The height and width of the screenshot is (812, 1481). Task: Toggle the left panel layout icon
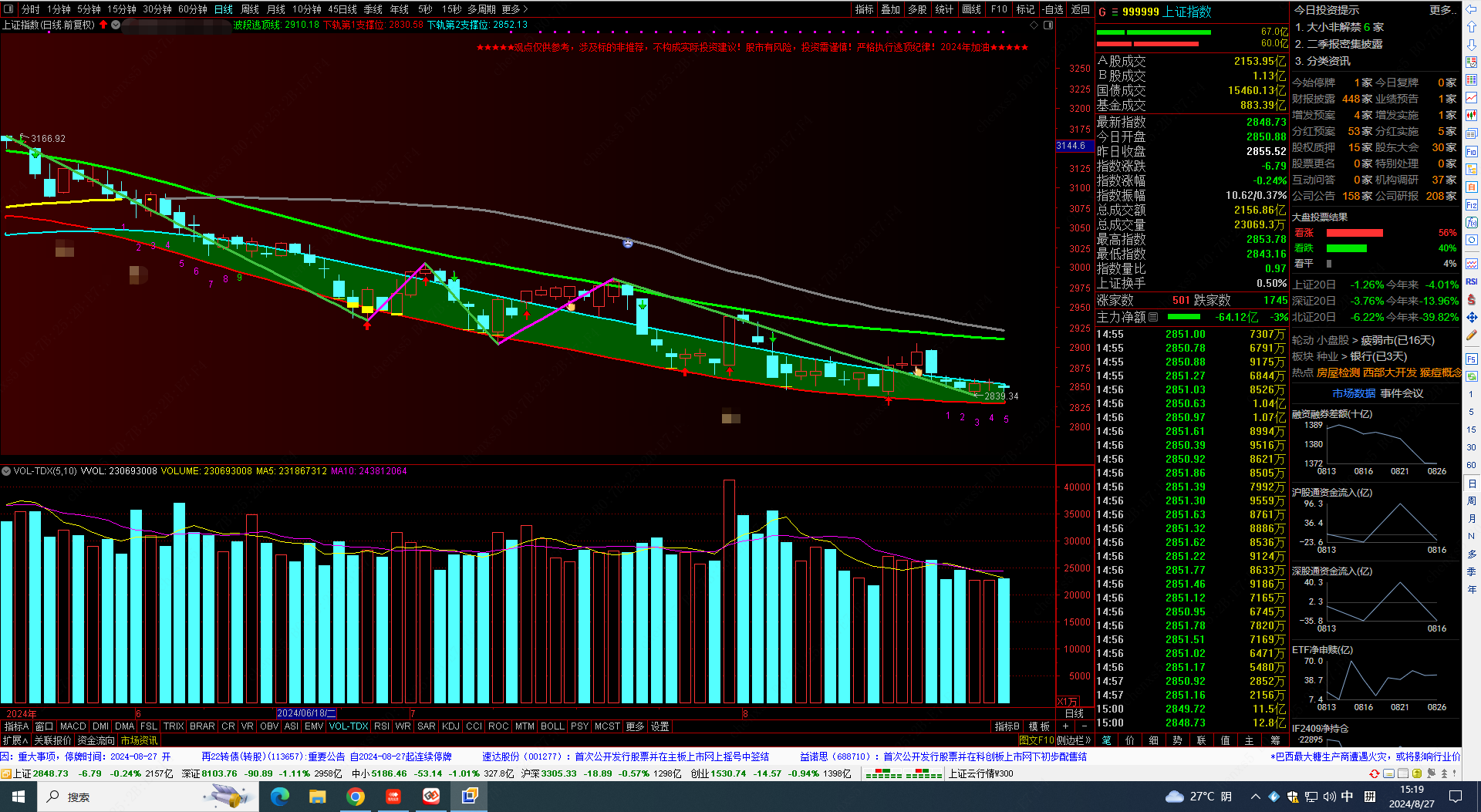(9, 9)
